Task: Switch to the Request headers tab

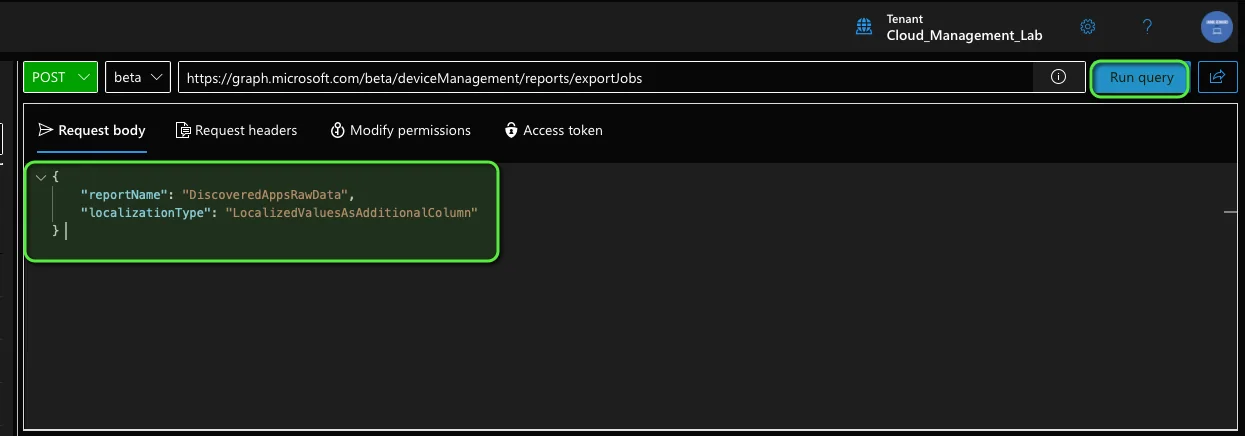Action: pos(236,130)
